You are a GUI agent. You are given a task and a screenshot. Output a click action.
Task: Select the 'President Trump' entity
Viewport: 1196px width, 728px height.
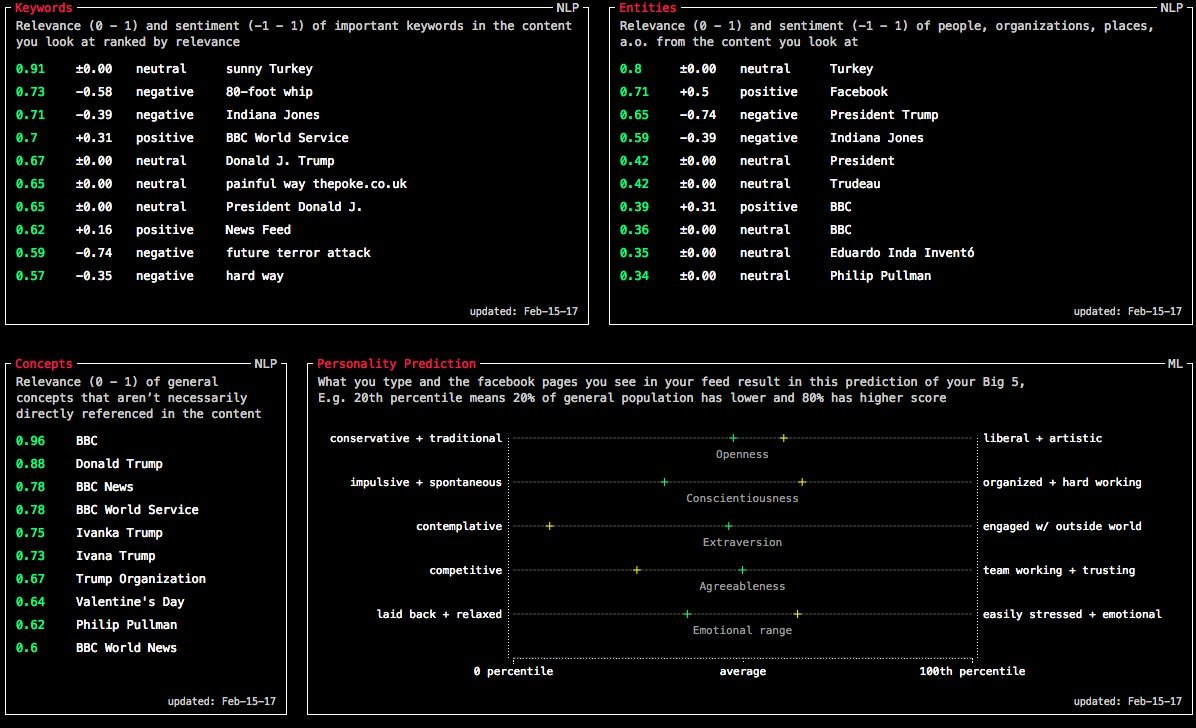884,114
